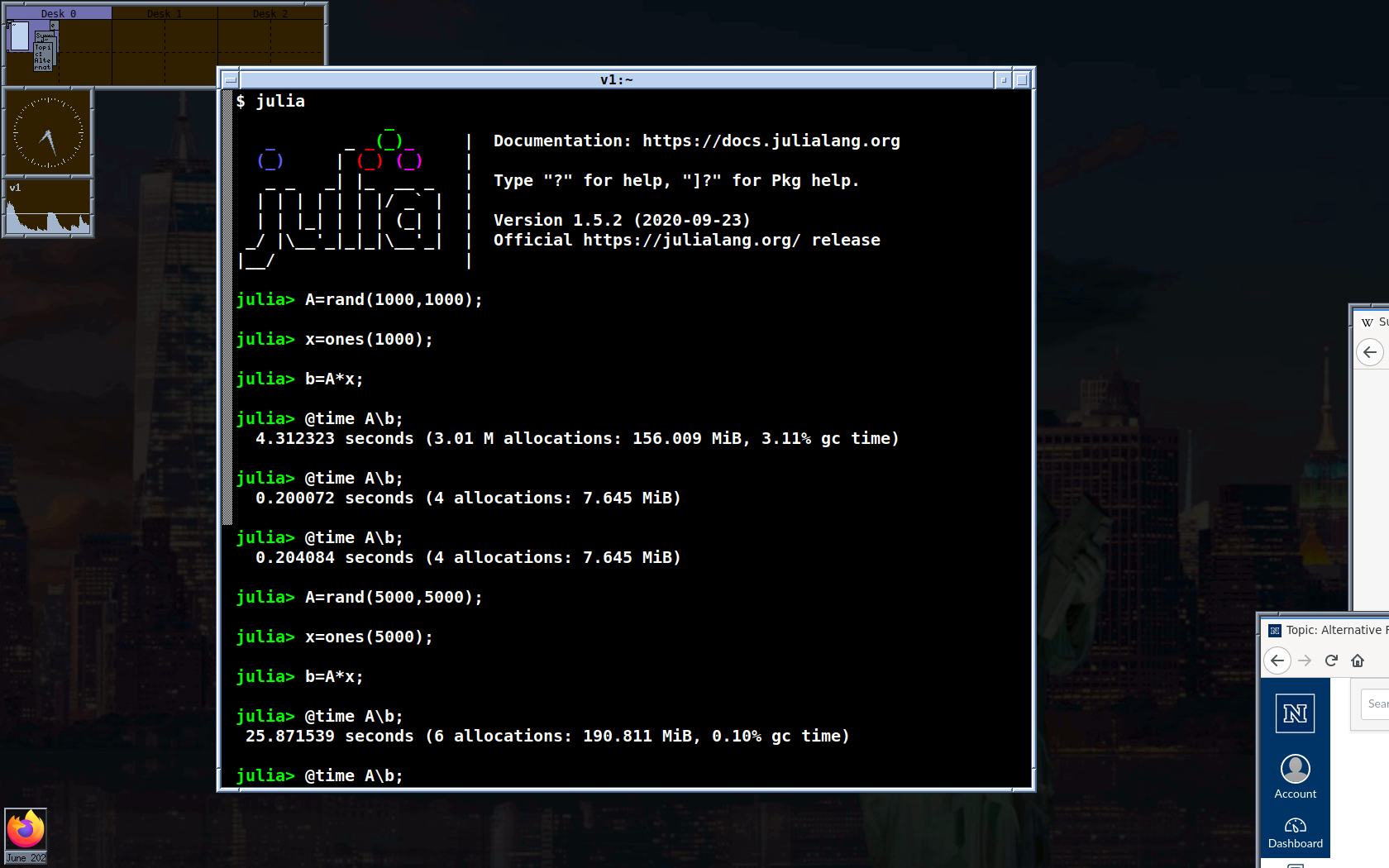The height and width of the screenshot is (868, 1389).
Task: Click the Topic window thumbnail in pager
Action: point(43,58)
